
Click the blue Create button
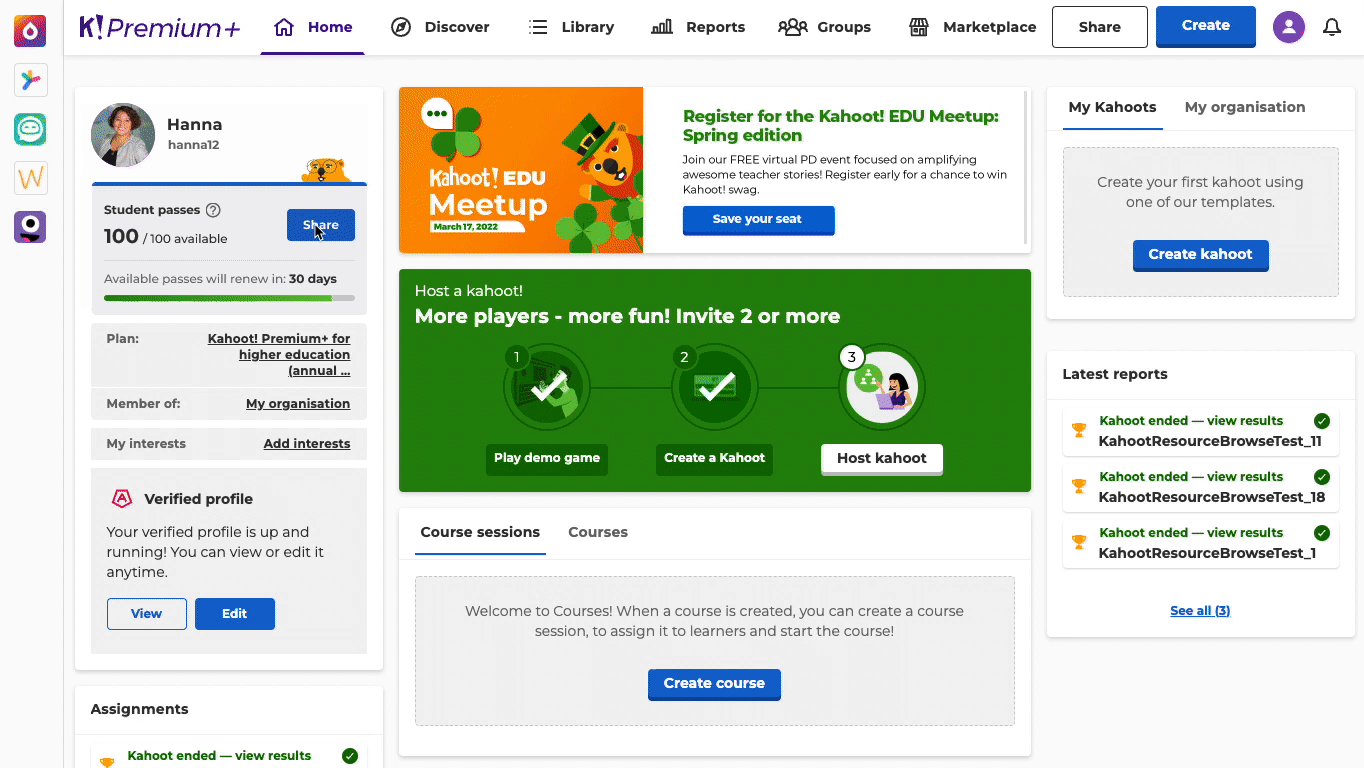click(x=1206, y=26)
